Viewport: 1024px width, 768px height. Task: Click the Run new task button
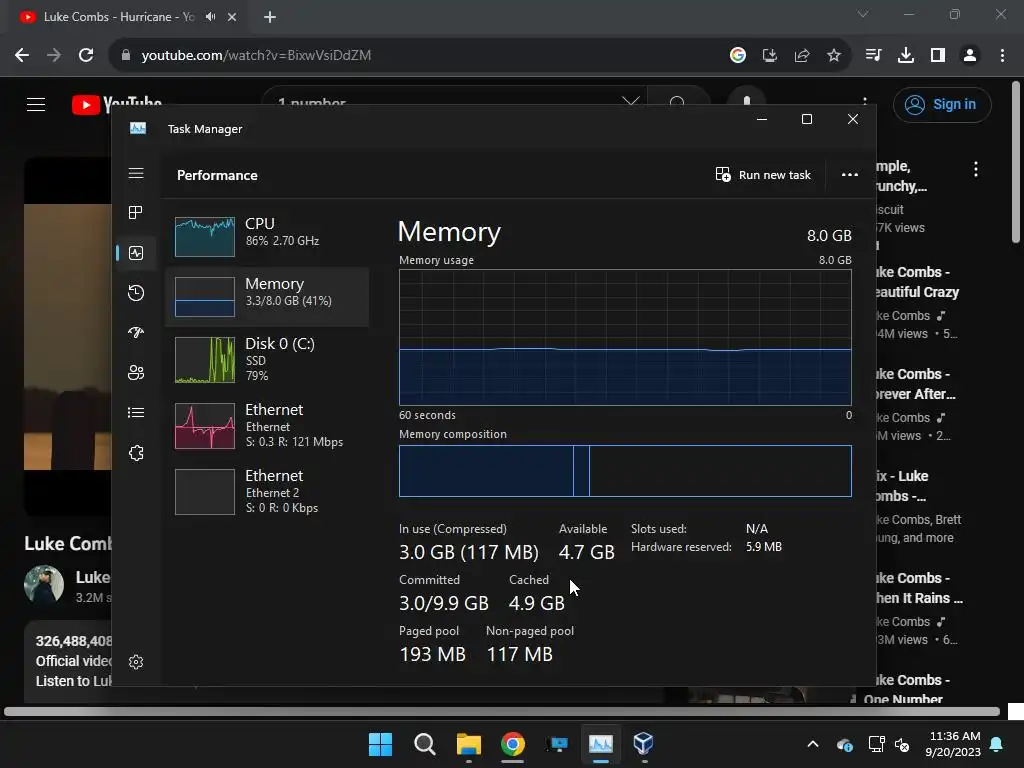(763, 175)
